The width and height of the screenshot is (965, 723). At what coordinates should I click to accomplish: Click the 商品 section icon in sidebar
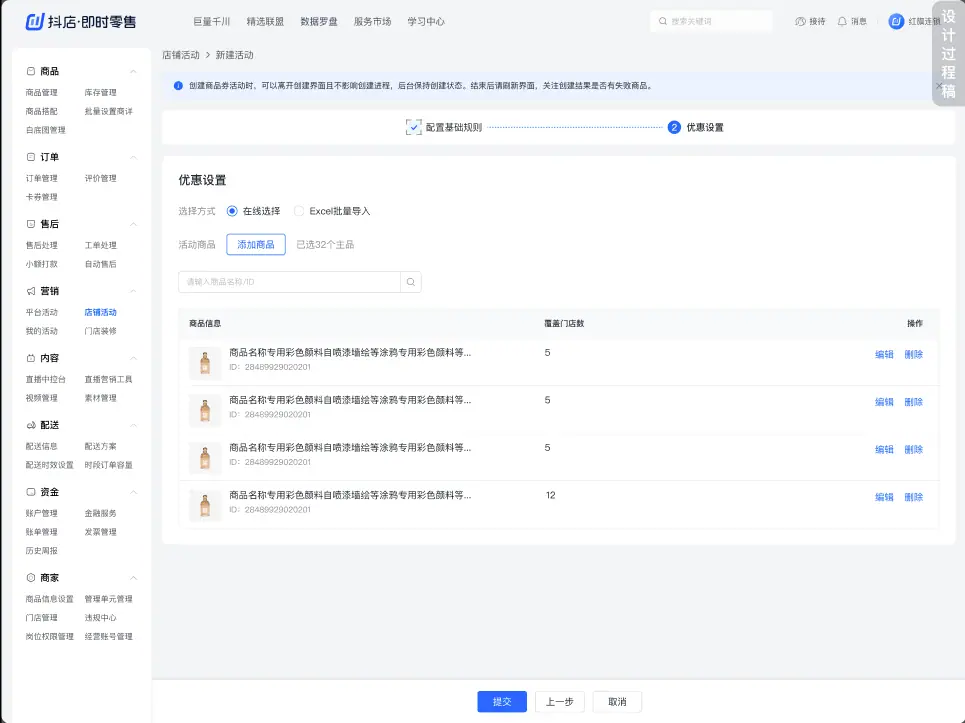click(x=31, y=71)
